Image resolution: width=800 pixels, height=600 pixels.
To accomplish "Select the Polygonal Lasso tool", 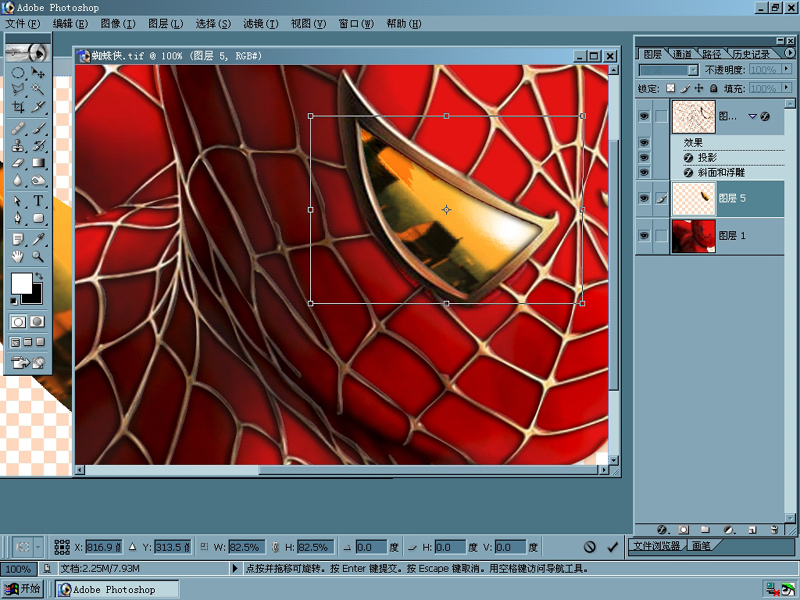I will pos(18,89).
